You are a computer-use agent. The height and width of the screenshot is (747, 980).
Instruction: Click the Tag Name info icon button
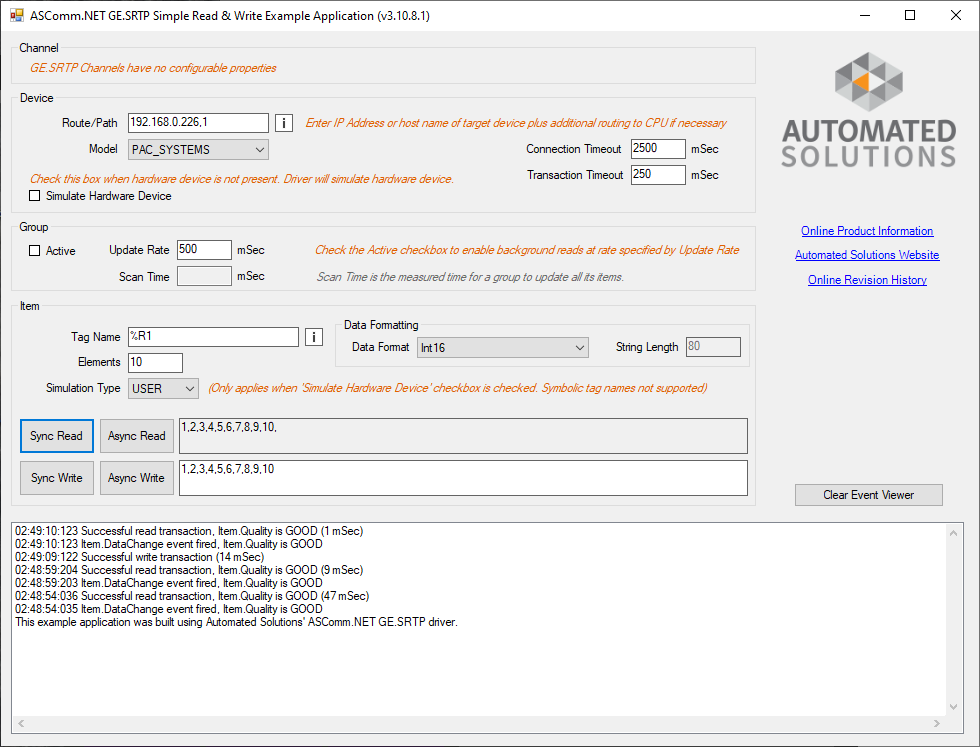coord(314,338)
